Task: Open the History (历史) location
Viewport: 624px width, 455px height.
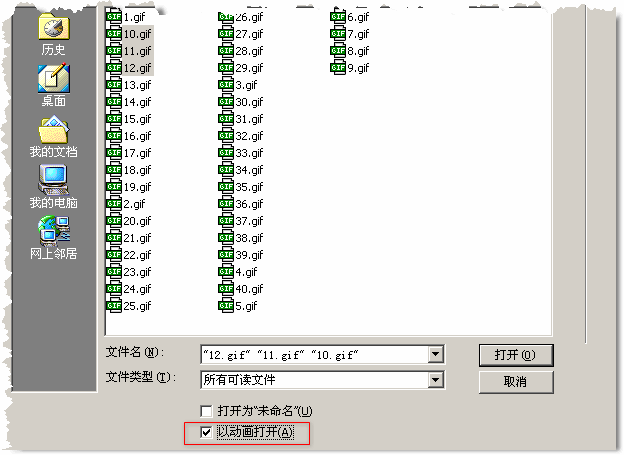Action: coord(54,35)
